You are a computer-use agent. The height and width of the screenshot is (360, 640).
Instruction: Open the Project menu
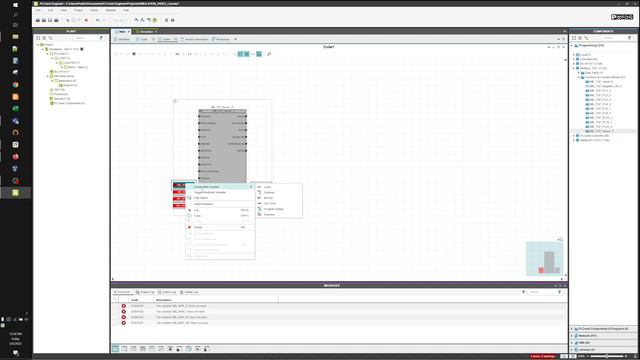78,10
